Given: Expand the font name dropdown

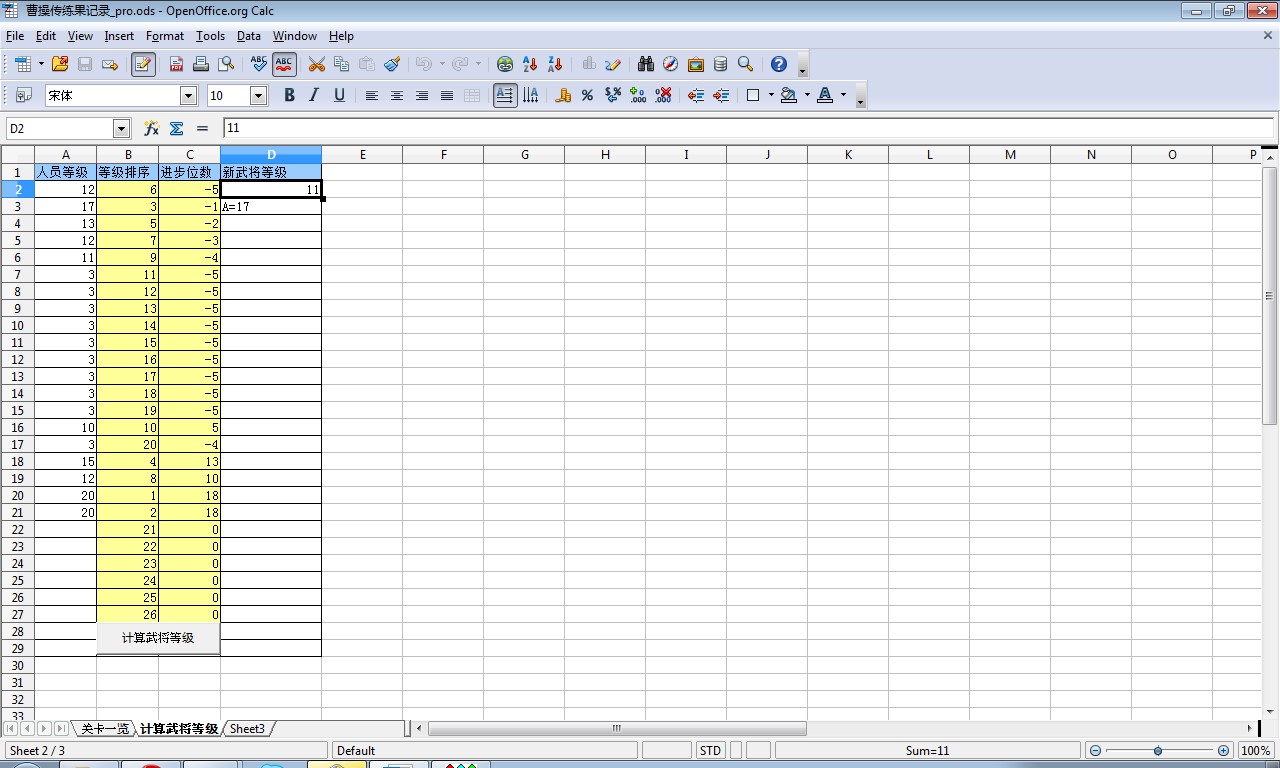Looking at the screenshot, I should tap(188, 95).
